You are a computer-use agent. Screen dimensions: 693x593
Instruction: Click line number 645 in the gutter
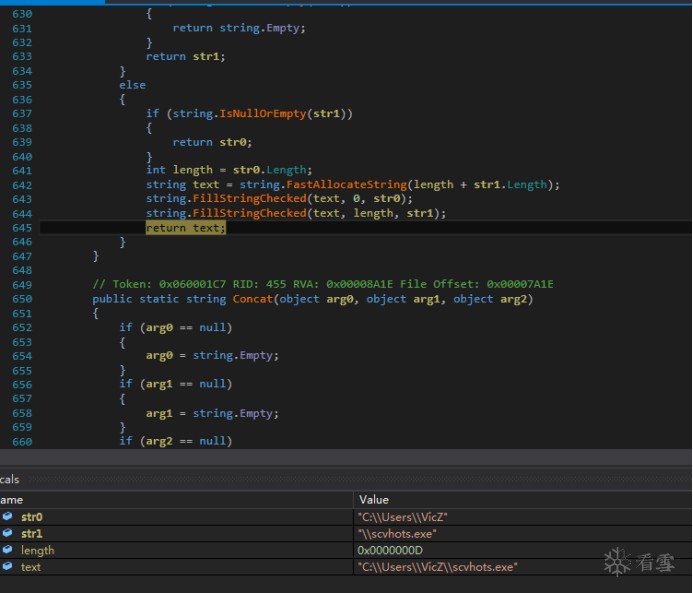(22, 228)
